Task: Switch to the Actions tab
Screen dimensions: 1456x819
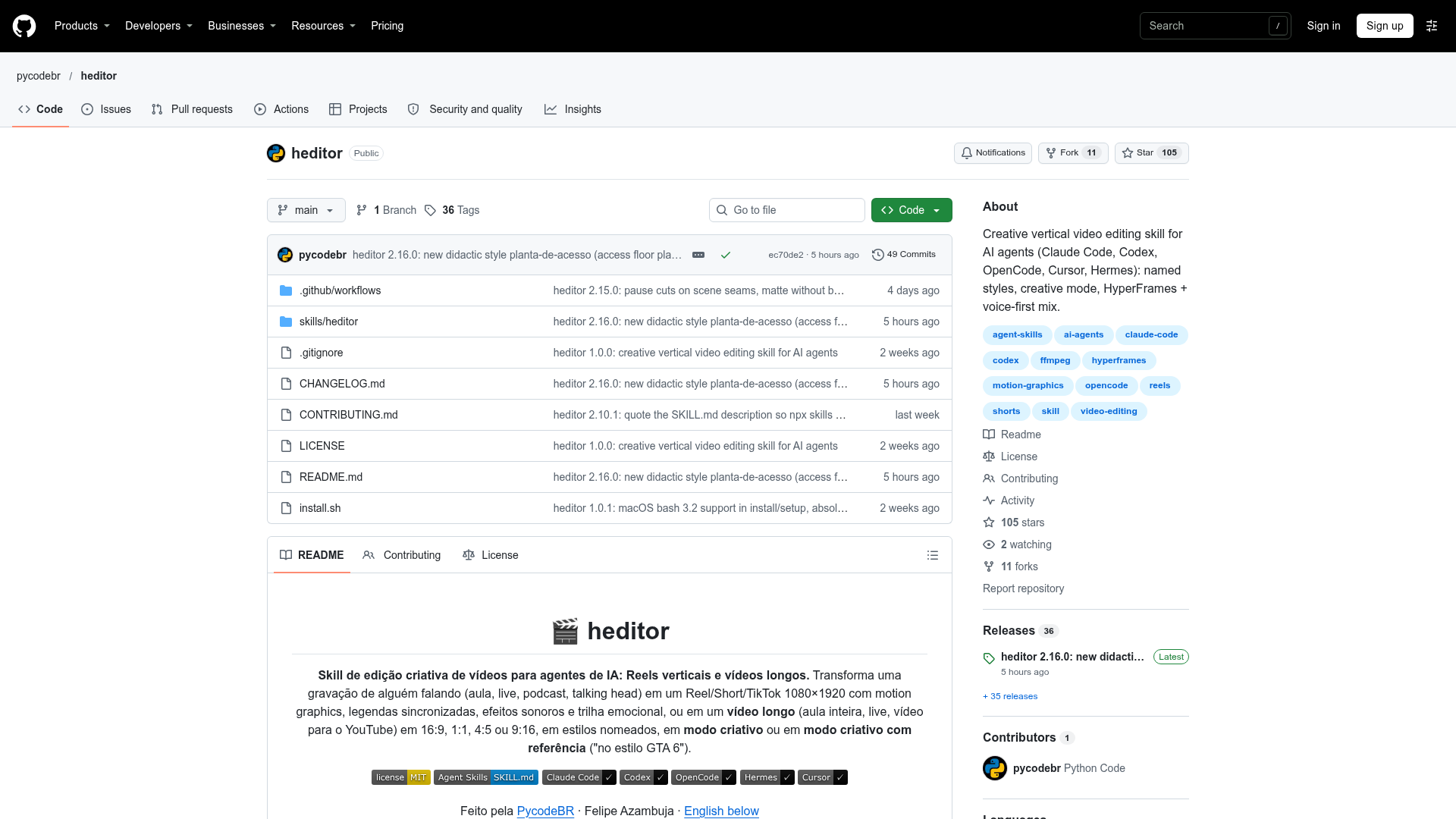Action: tap(281, 109)
